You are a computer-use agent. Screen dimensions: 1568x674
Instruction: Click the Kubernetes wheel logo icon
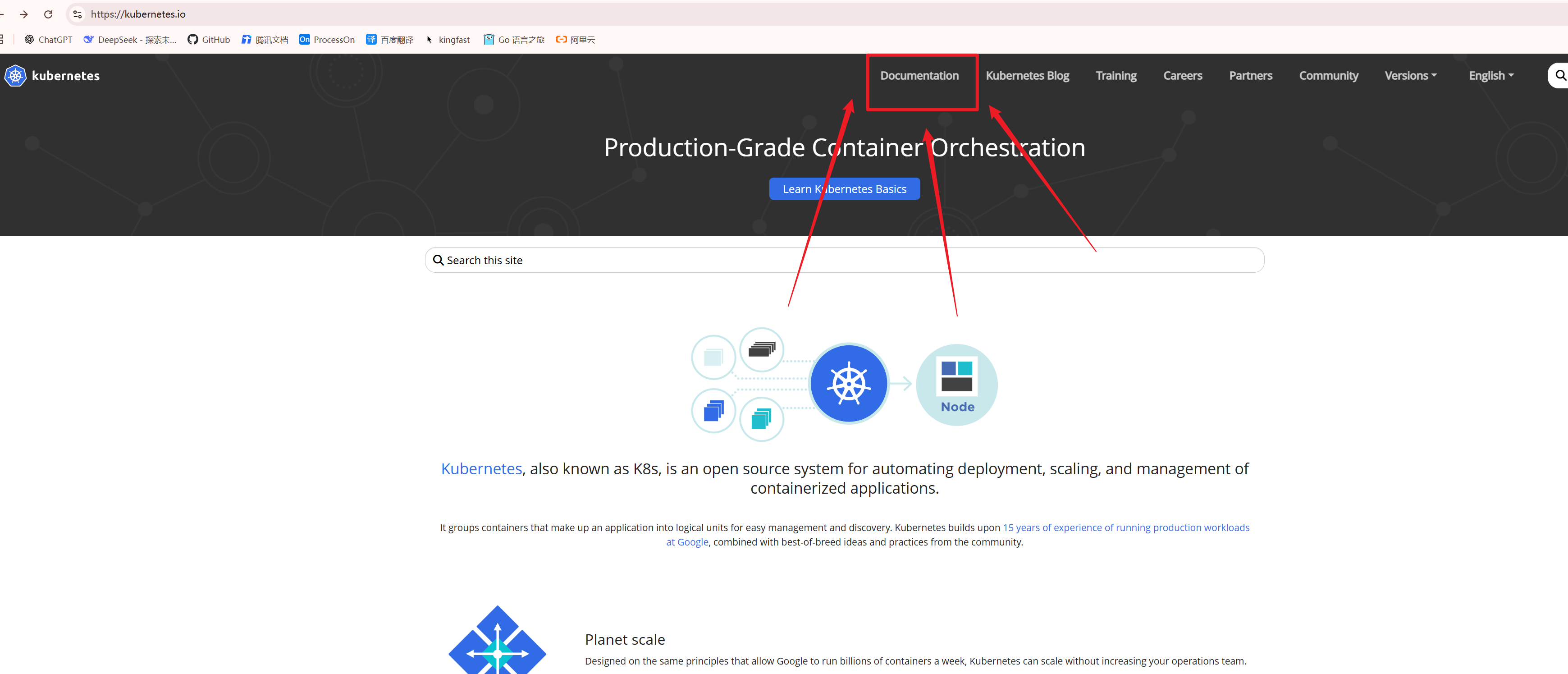[x=15, y=75]
